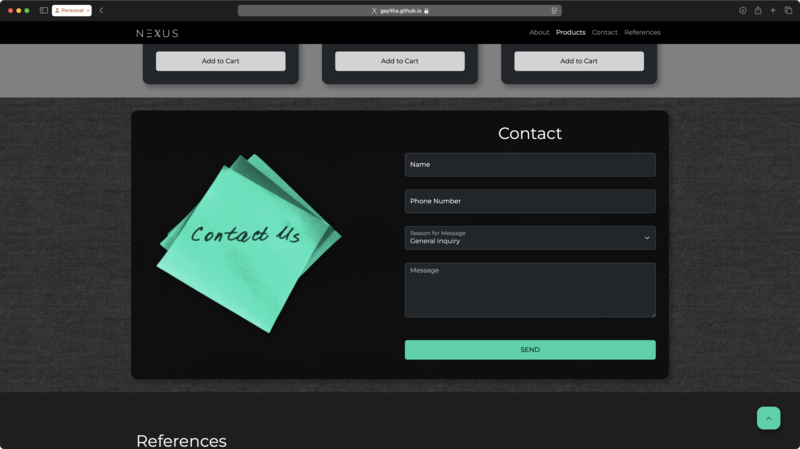This screenshot has height=449, width=800.
Task: Open the Reader view icon in address bar
Action: pos(553,10)
